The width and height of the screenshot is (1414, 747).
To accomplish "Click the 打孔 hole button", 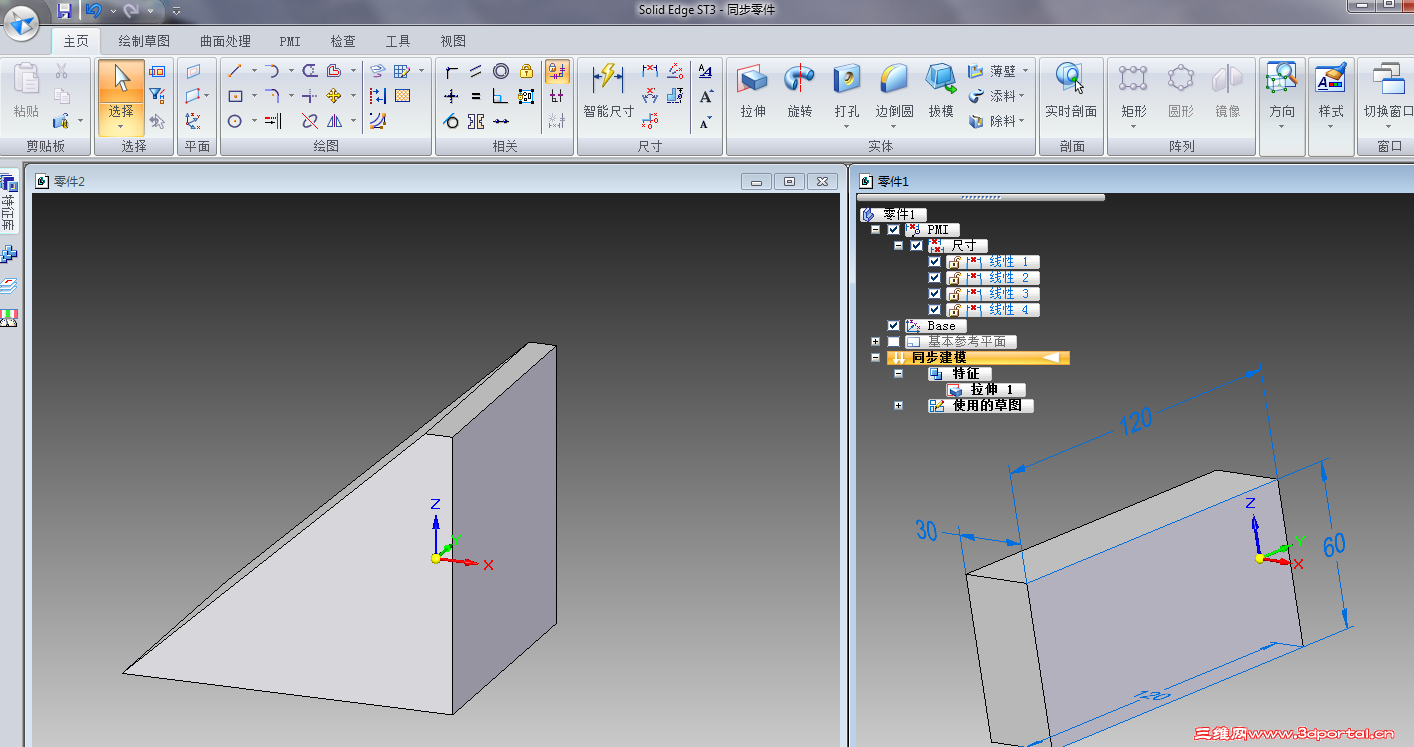I will coord(847,96).
